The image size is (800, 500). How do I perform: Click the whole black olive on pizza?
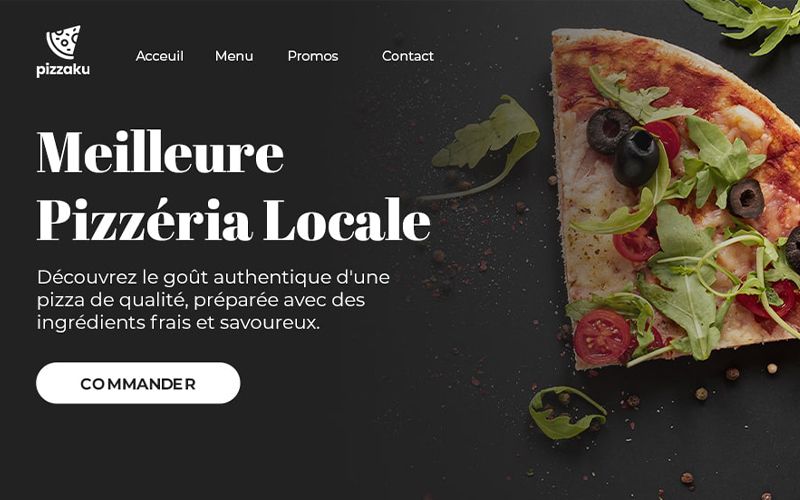click(636, 158)
